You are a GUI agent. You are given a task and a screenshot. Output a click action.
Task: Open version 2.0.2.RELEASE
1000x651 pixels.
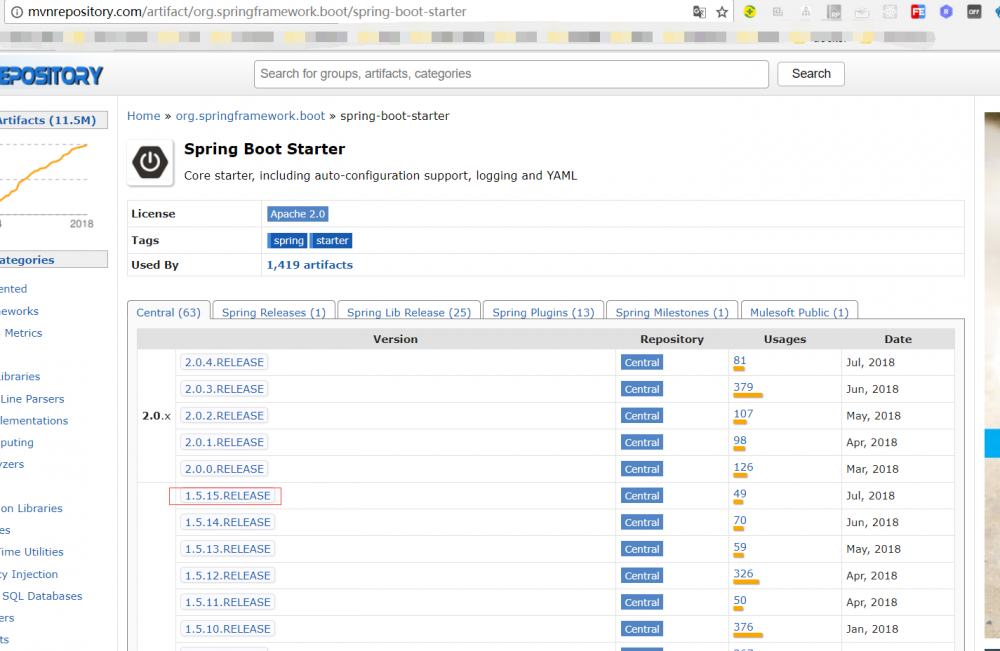[x=224, y=416]
